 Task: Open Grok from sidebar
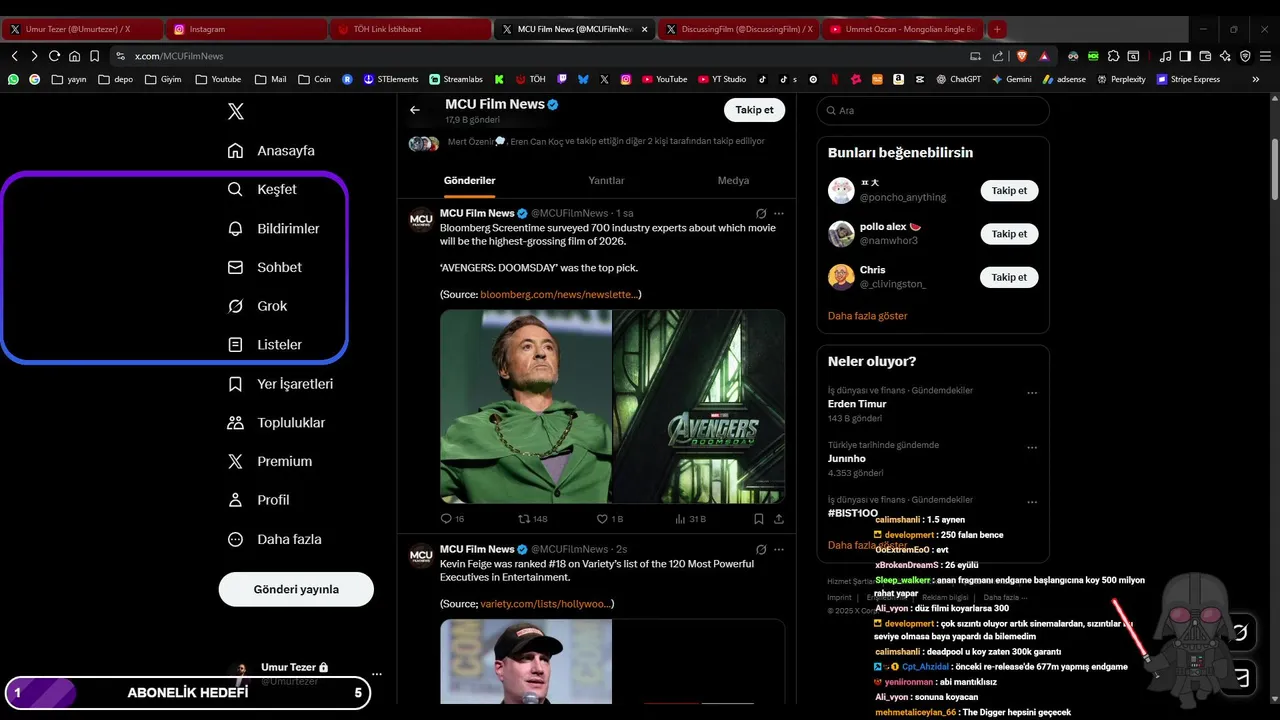click(257, 306)
